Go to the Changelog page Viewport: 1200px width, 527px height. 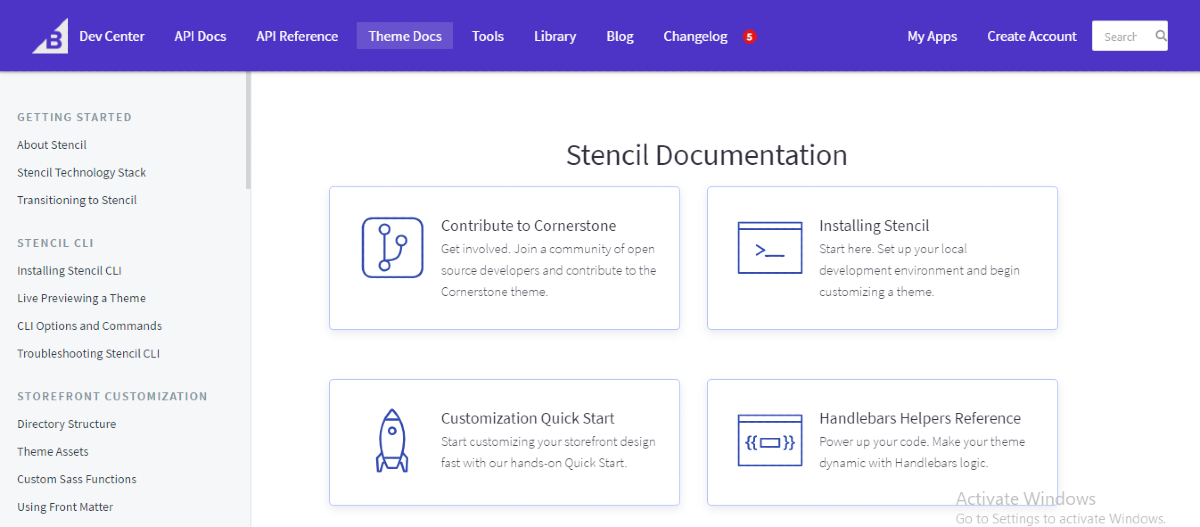(695, 36)
